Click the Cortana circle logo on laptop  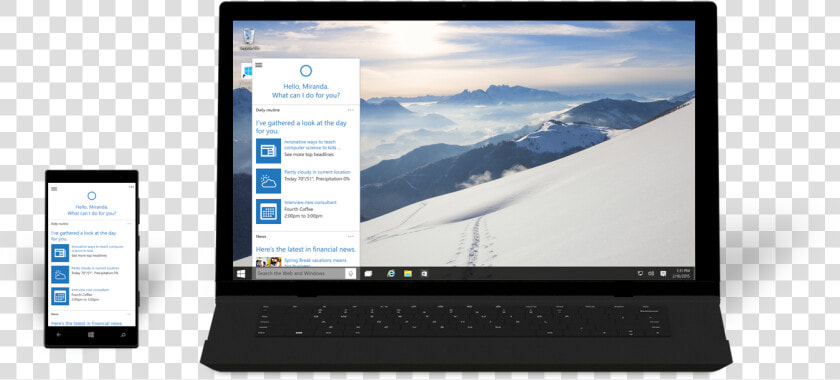(306, 71)
